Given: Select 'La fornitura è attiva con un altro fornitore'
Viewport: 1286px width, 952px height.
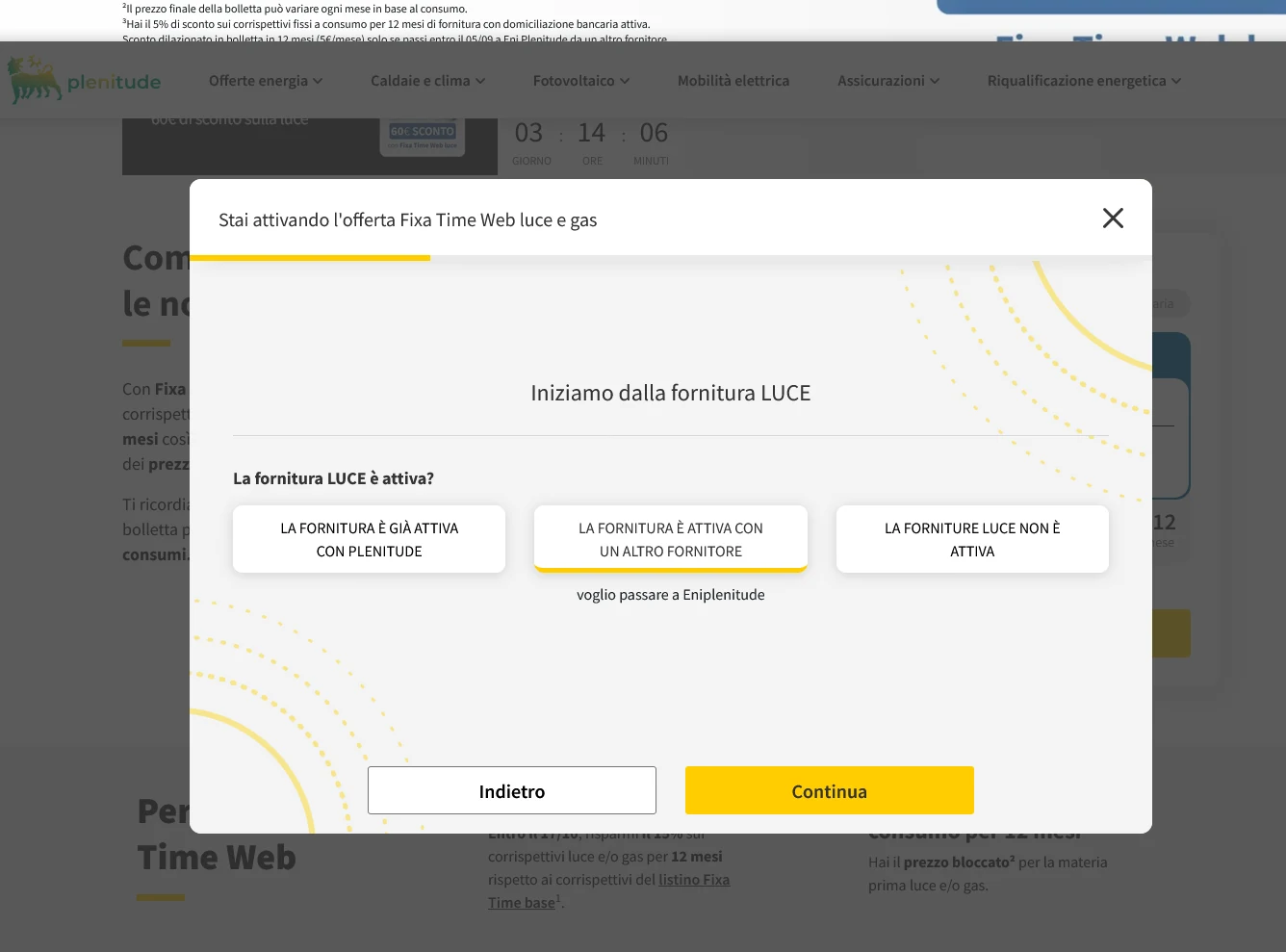Looking at the screenshot, I should click(x=671, y=539).
